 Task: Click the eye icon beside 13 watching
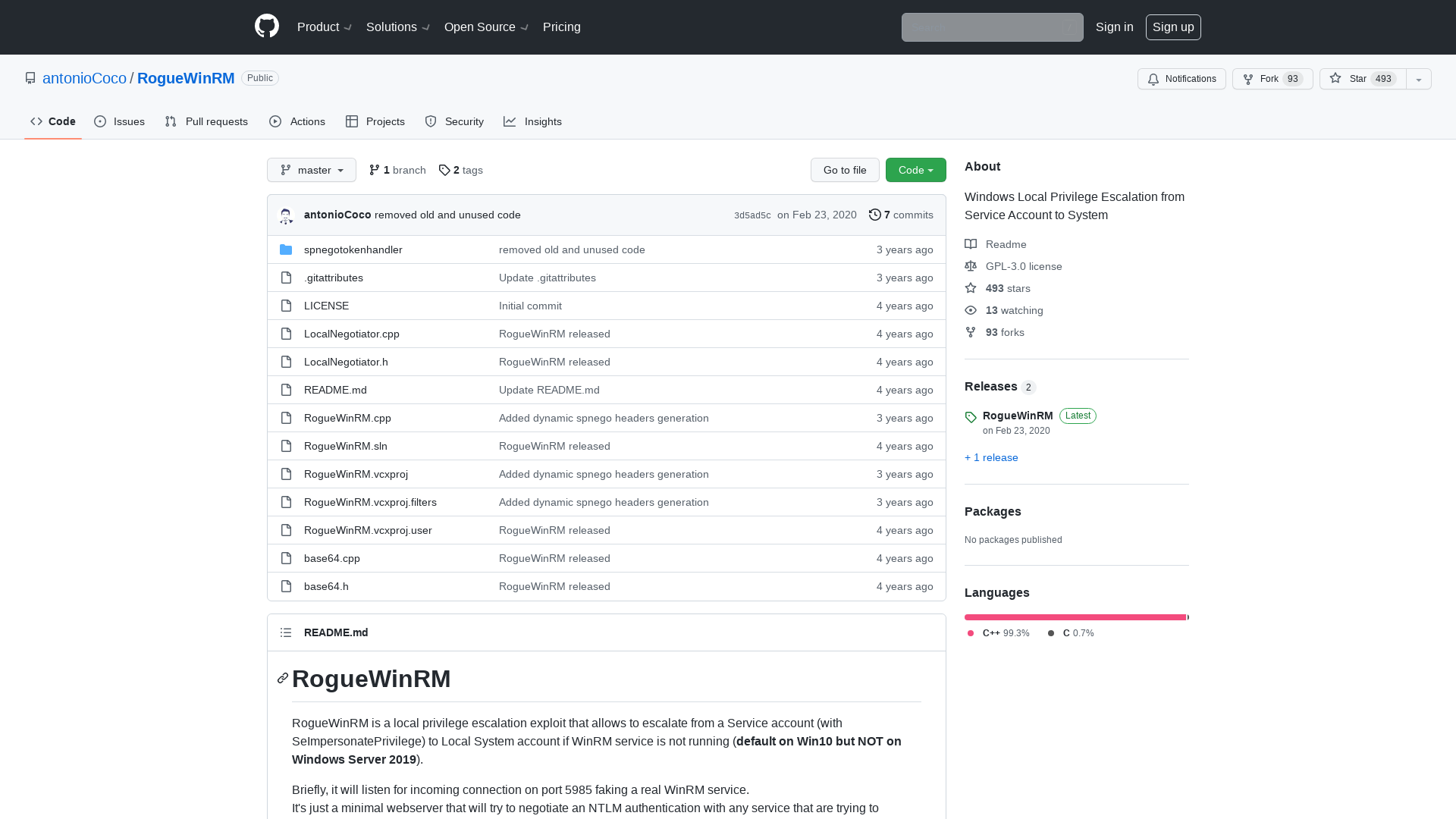click(x=971, y=310)
